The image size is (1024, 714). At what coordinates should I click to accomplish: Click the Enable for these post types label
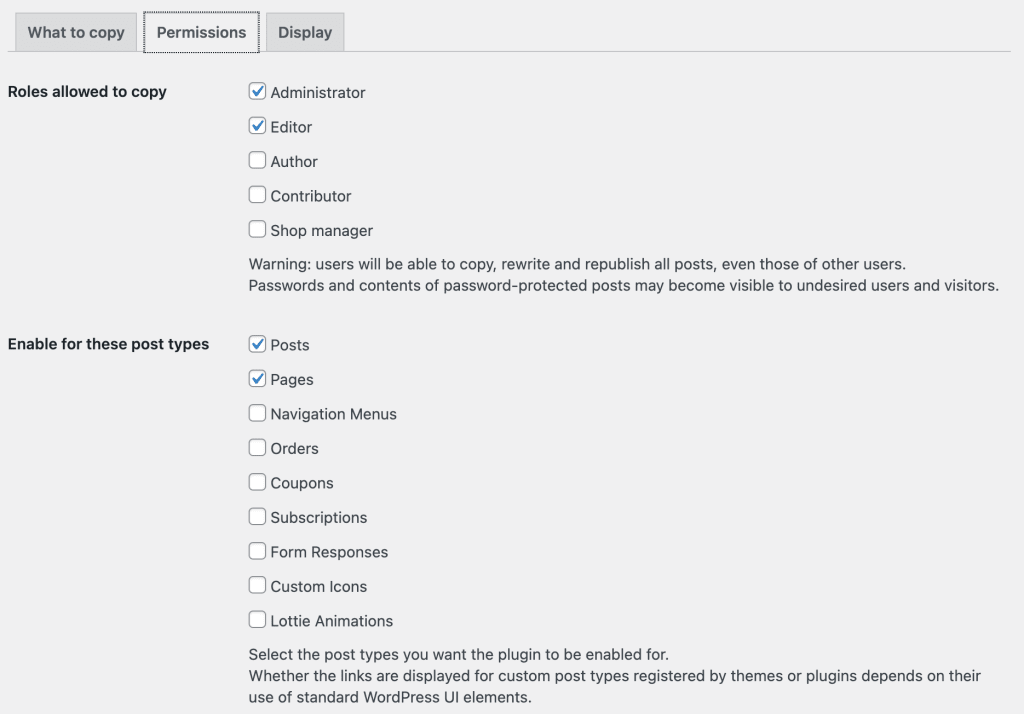pyautogui.click(x=108, y=344)
